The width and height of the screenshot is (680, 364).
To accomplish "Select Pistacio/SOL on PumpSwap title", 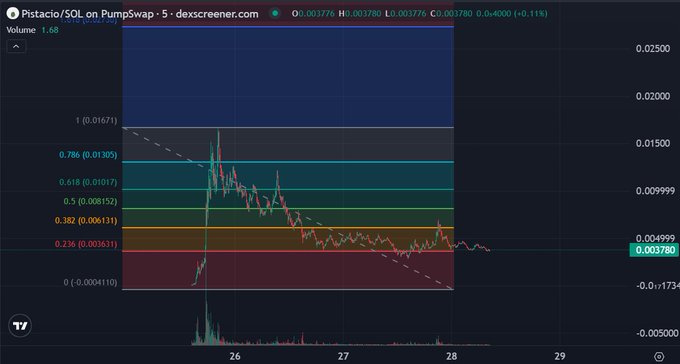I will (89, 14).
